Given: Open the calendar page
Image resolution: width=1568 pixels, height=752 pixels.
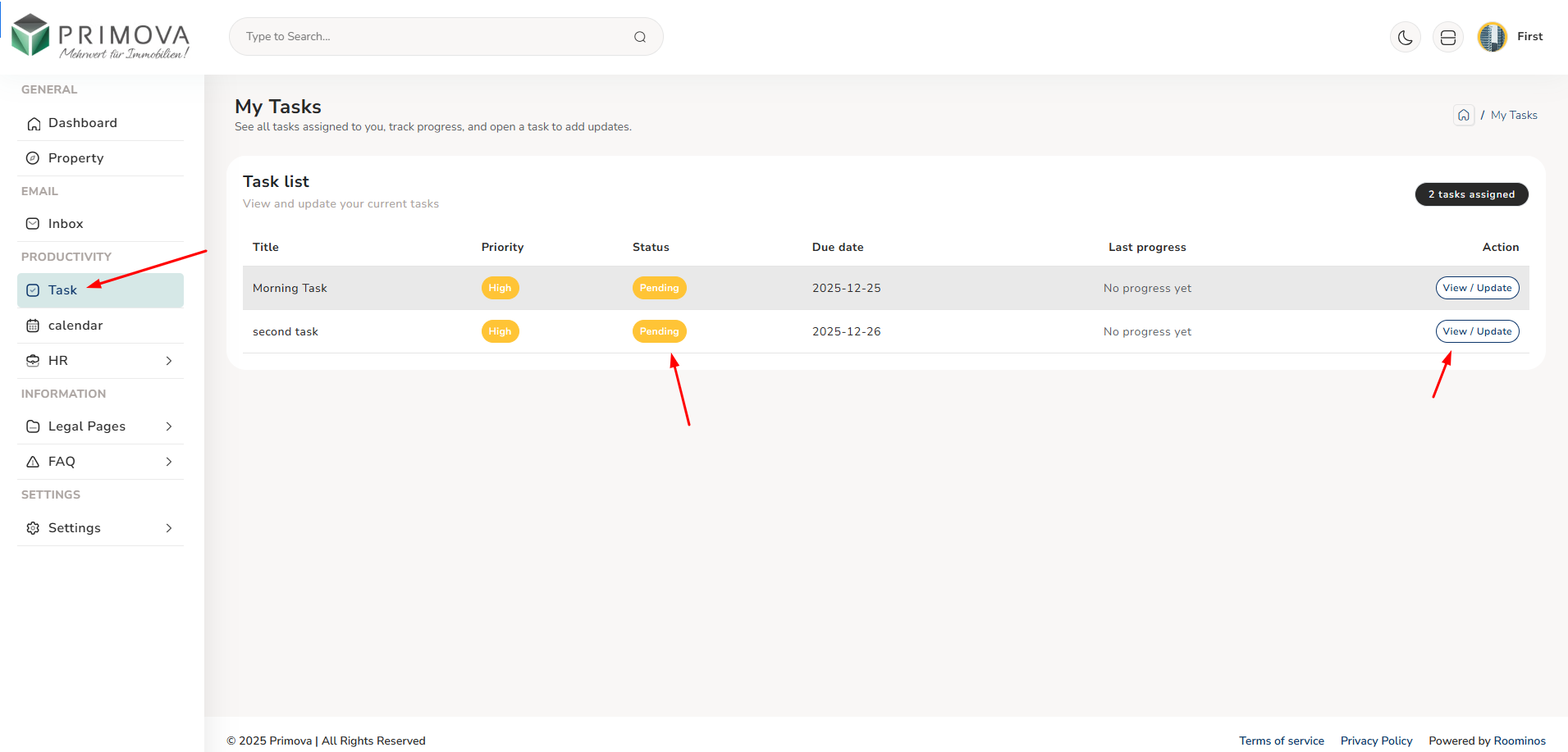Looking at the screenshot, I should point(75,326).
